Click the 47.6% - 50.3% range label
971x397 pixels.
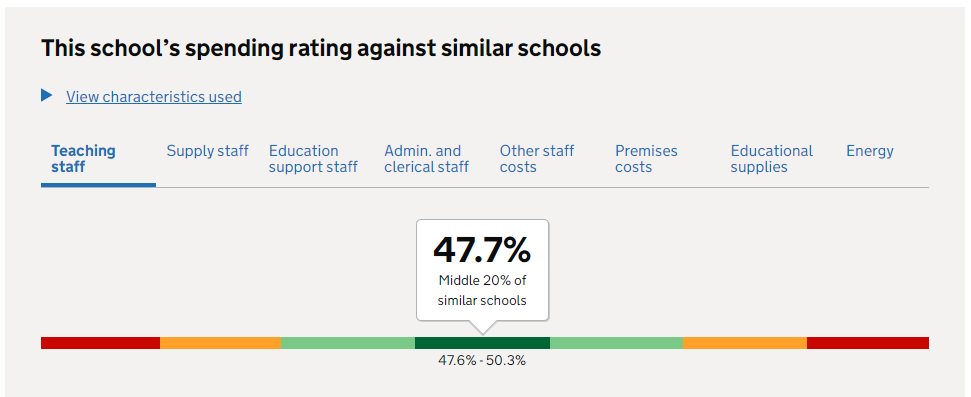[482, 360]
